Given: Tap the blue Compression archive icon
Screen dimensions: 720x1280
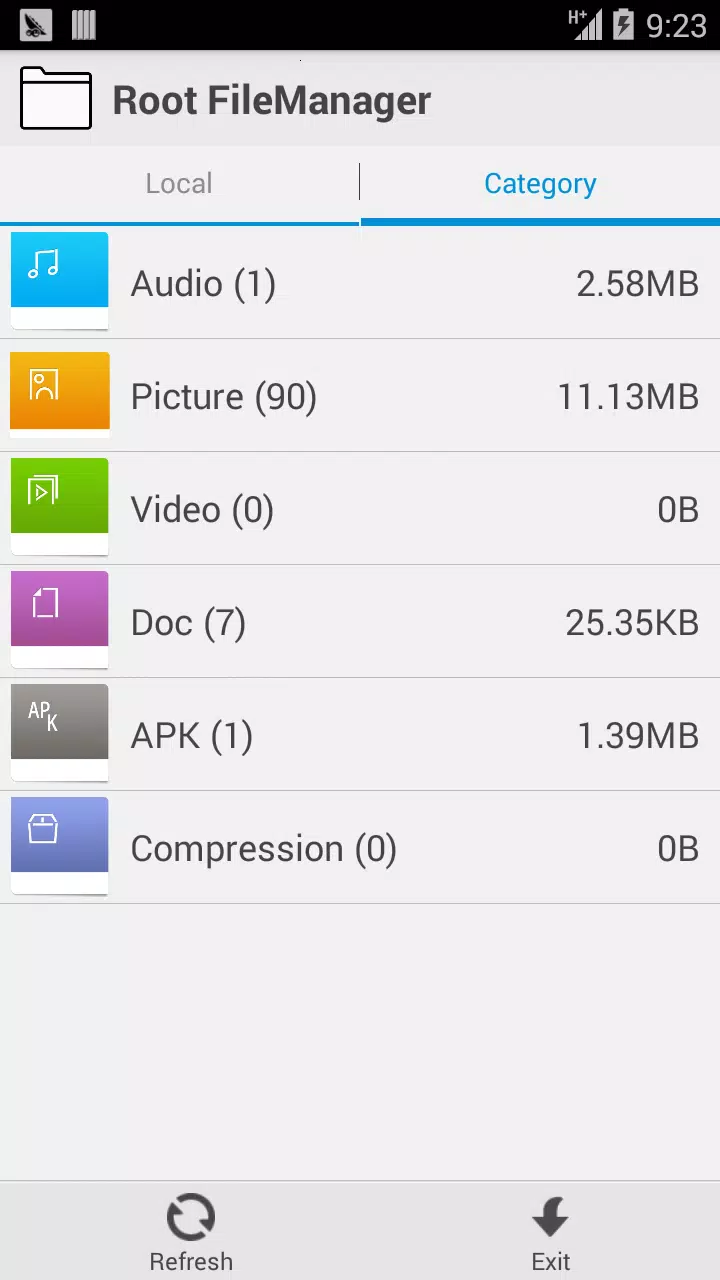Looking at the screenshot, I should [x=59, y=846].
